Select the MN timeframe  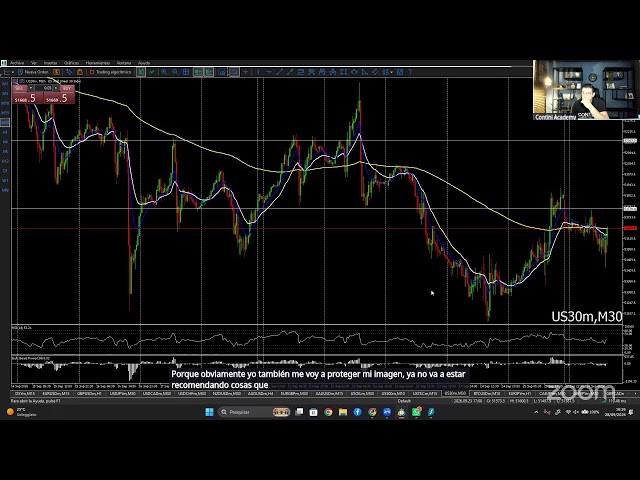tap(5, 190)
